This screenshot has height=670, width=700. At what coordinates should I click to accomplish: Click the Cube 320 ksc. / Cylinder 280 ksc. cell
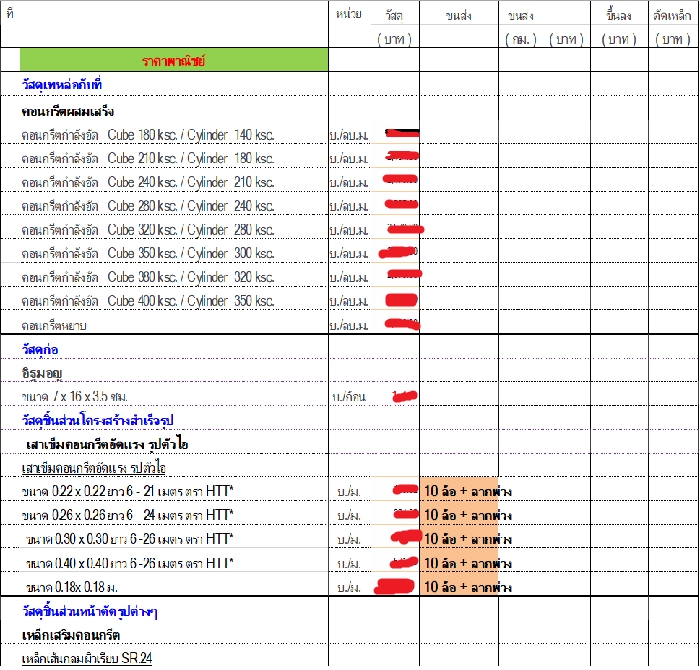point(148,230)
